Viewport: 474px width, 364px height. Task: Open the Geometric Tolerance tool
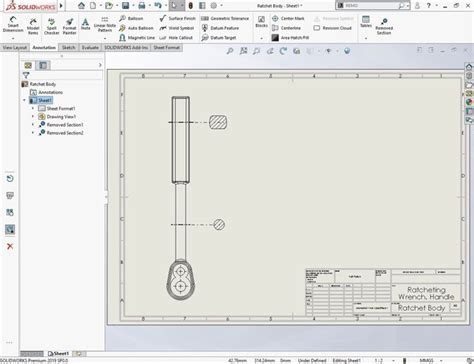tap(225, 18)
